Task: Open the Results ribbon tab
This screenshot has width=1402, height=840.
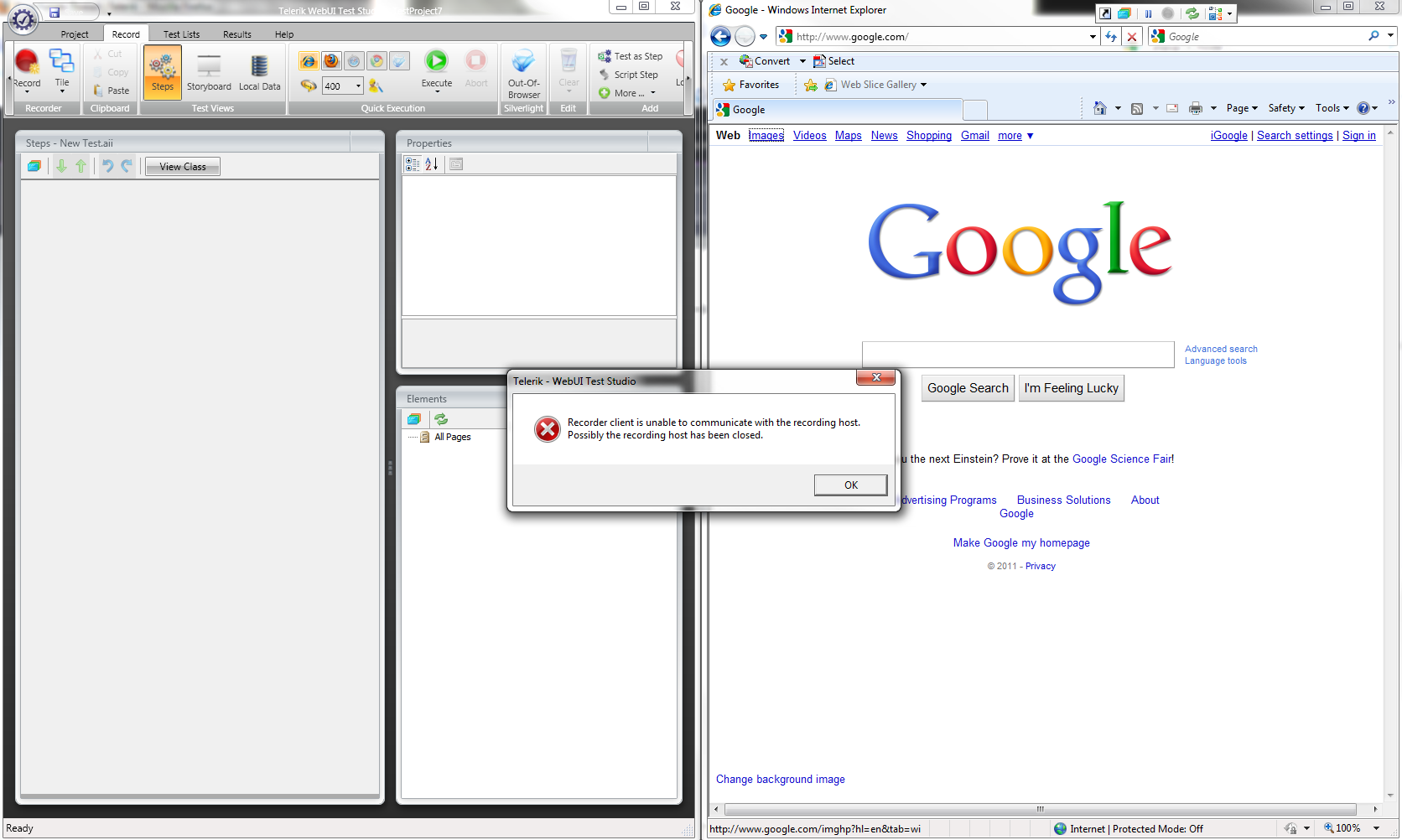Action: tap(237, 34)
